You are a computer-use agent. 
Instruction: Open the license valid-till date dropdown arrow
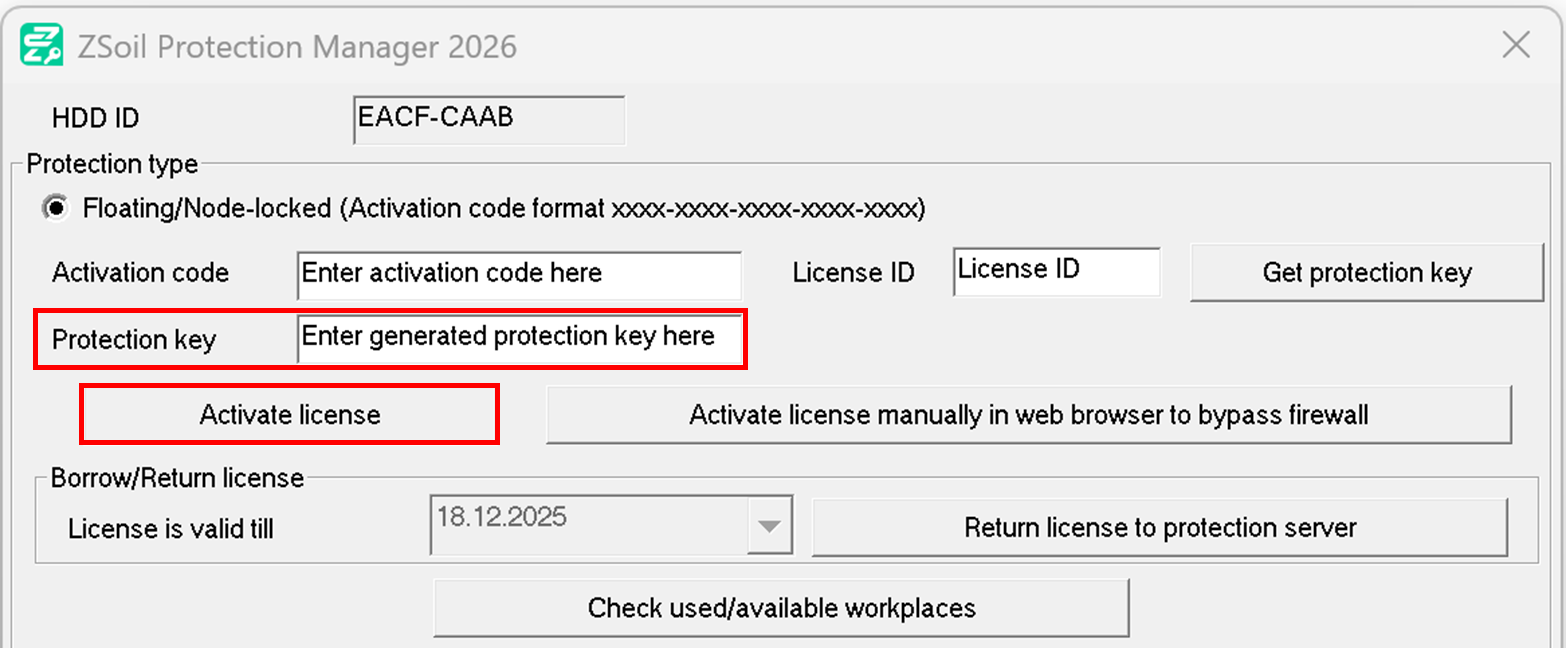[x=769, y=526]
